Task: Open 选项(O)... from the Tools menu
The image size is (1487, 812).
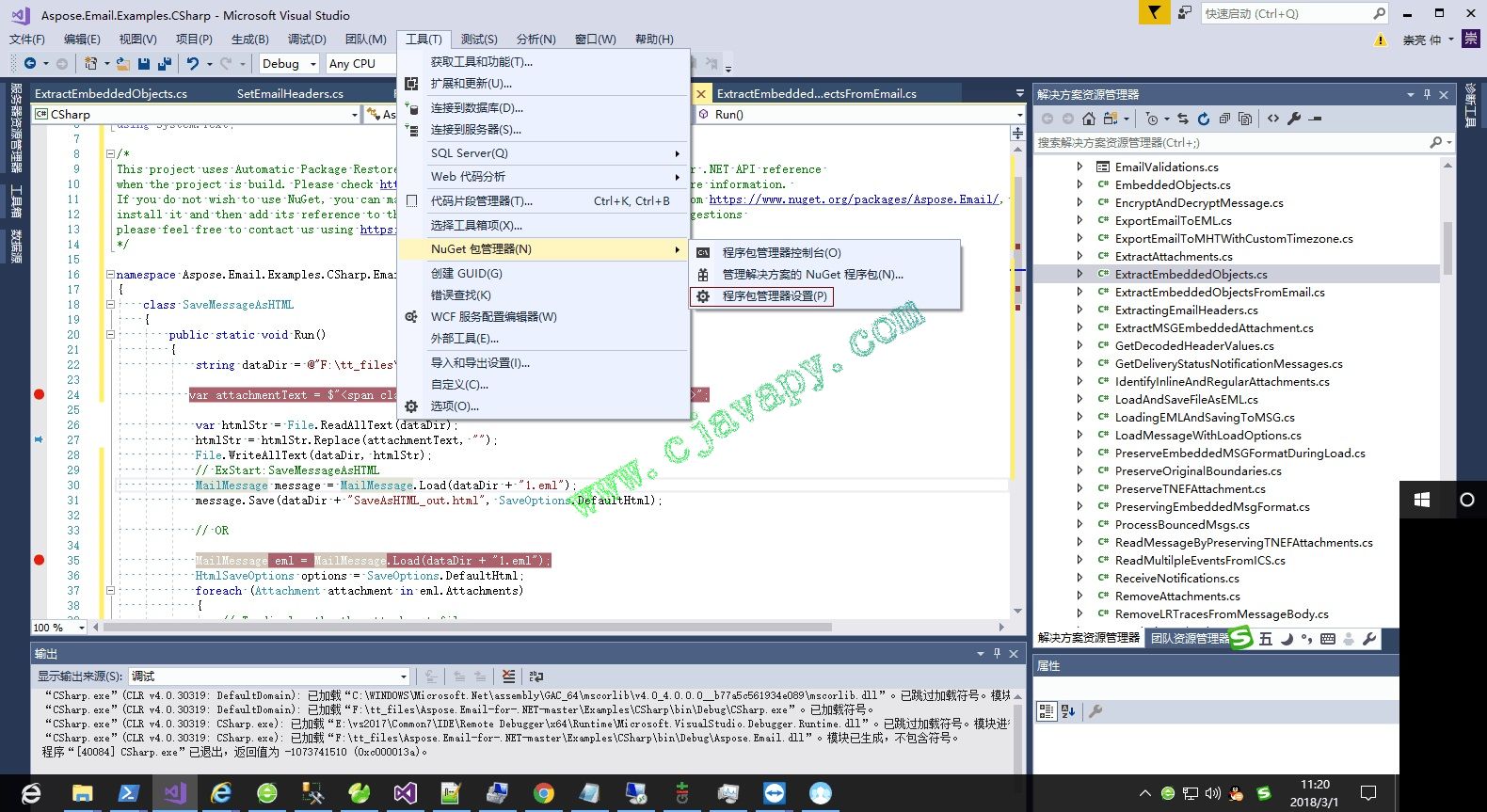Action: click(543, 406)
